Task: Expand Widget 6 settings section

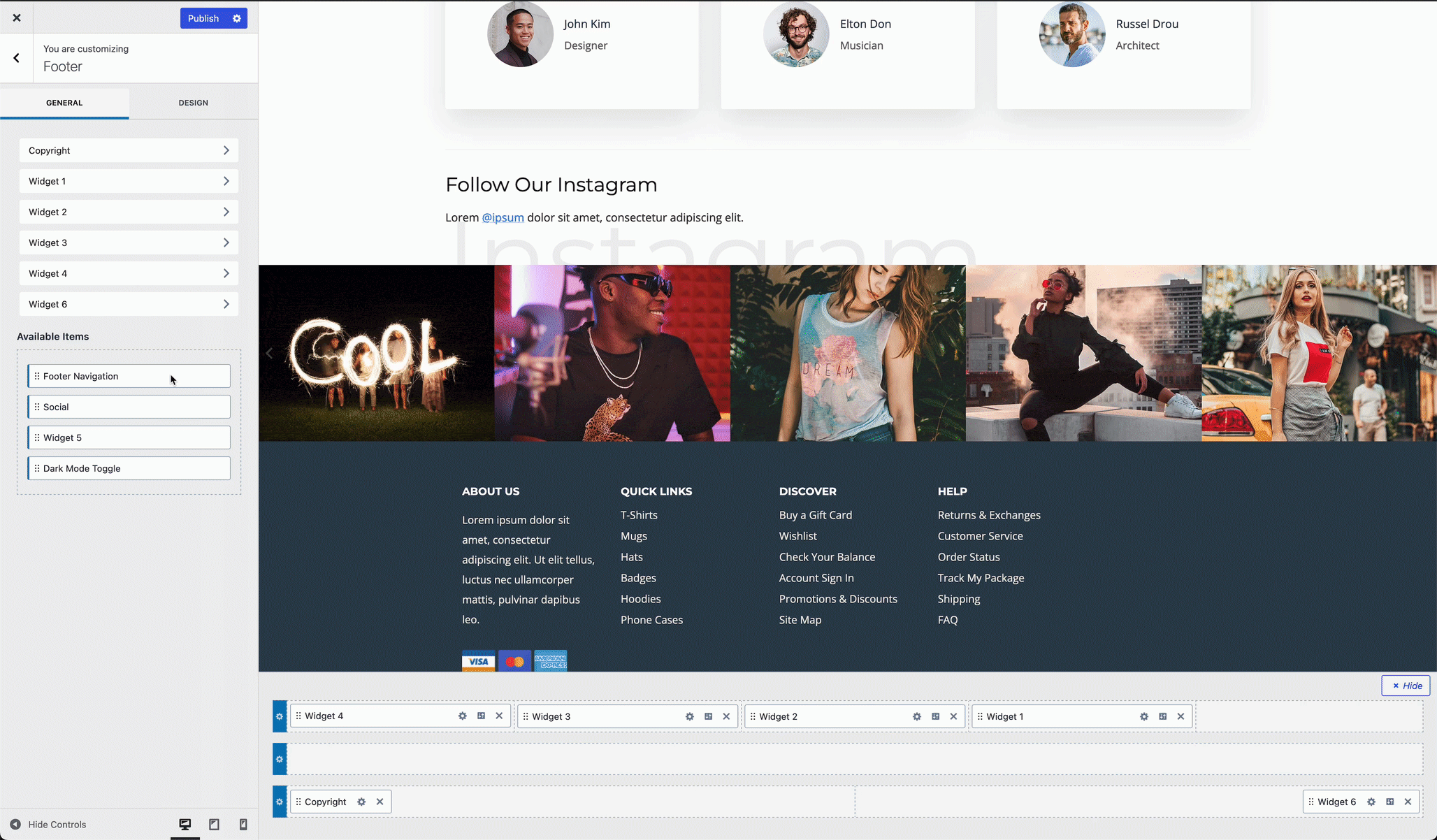Action: tap(129, 304)
